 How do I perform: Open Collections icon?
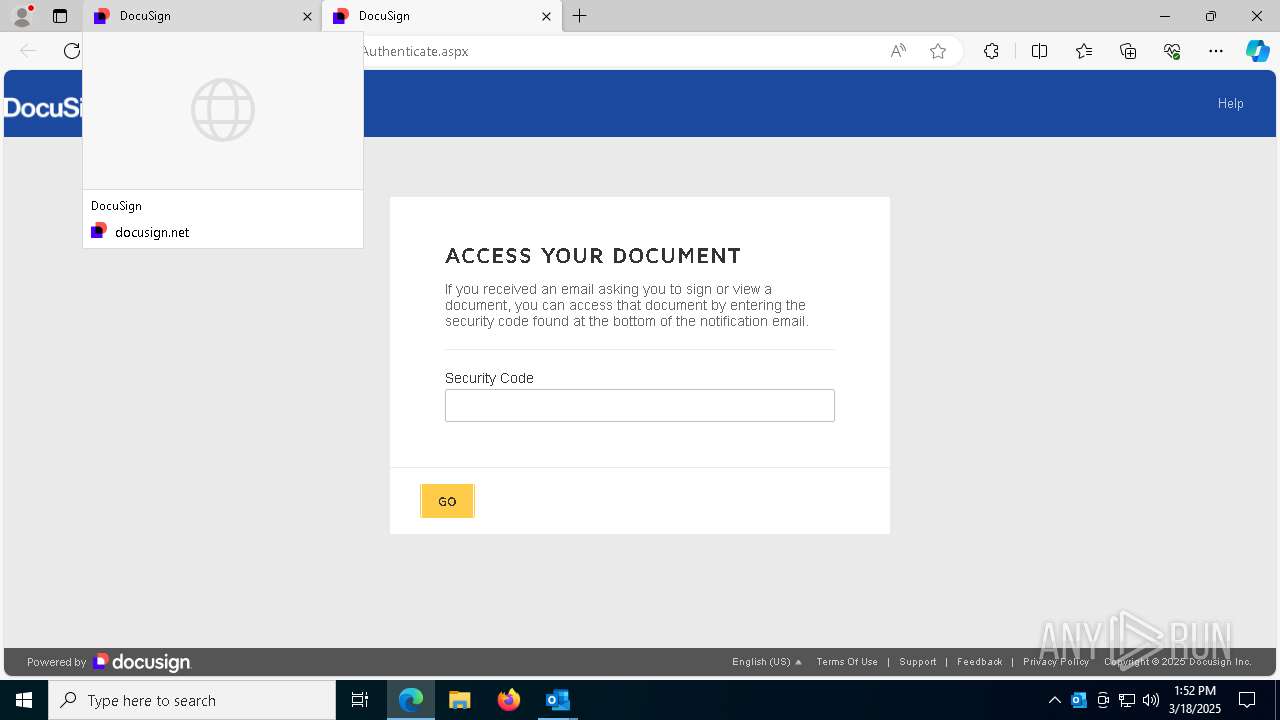click(x=1128, y=51)
